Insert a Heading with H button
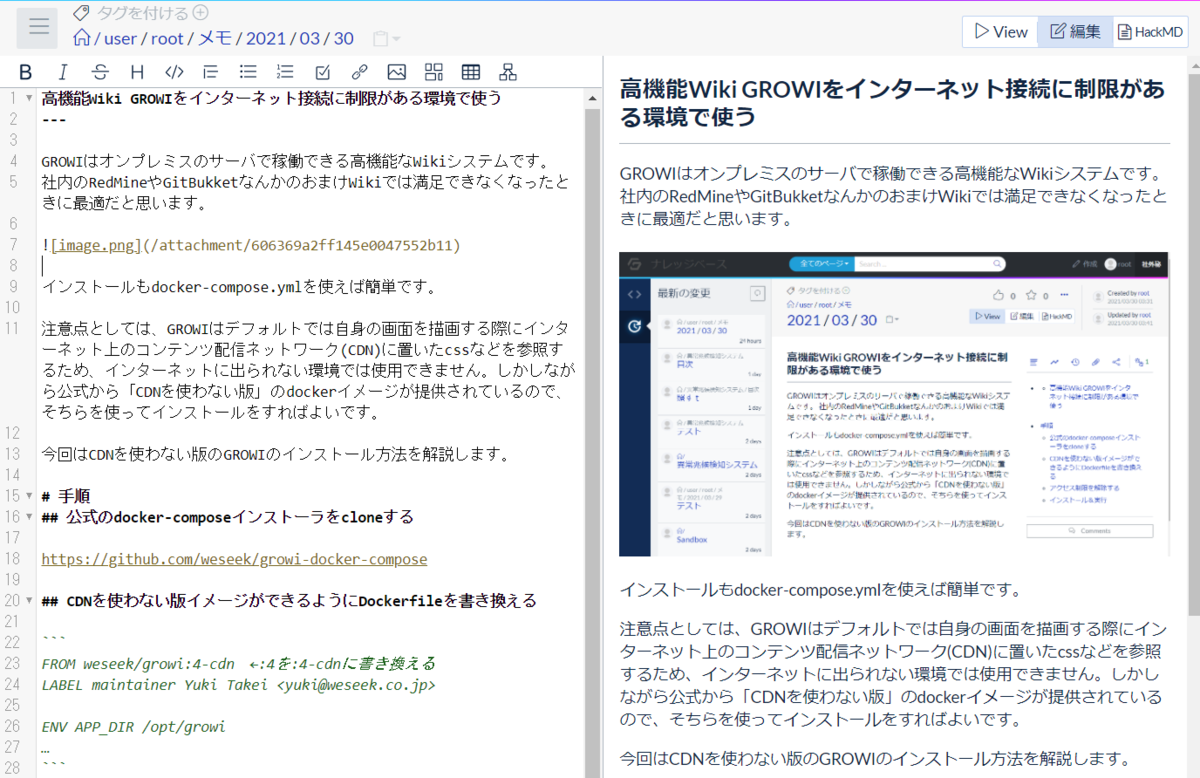Viewport: 1200px width, 778px height. click(x=137, y=72)
